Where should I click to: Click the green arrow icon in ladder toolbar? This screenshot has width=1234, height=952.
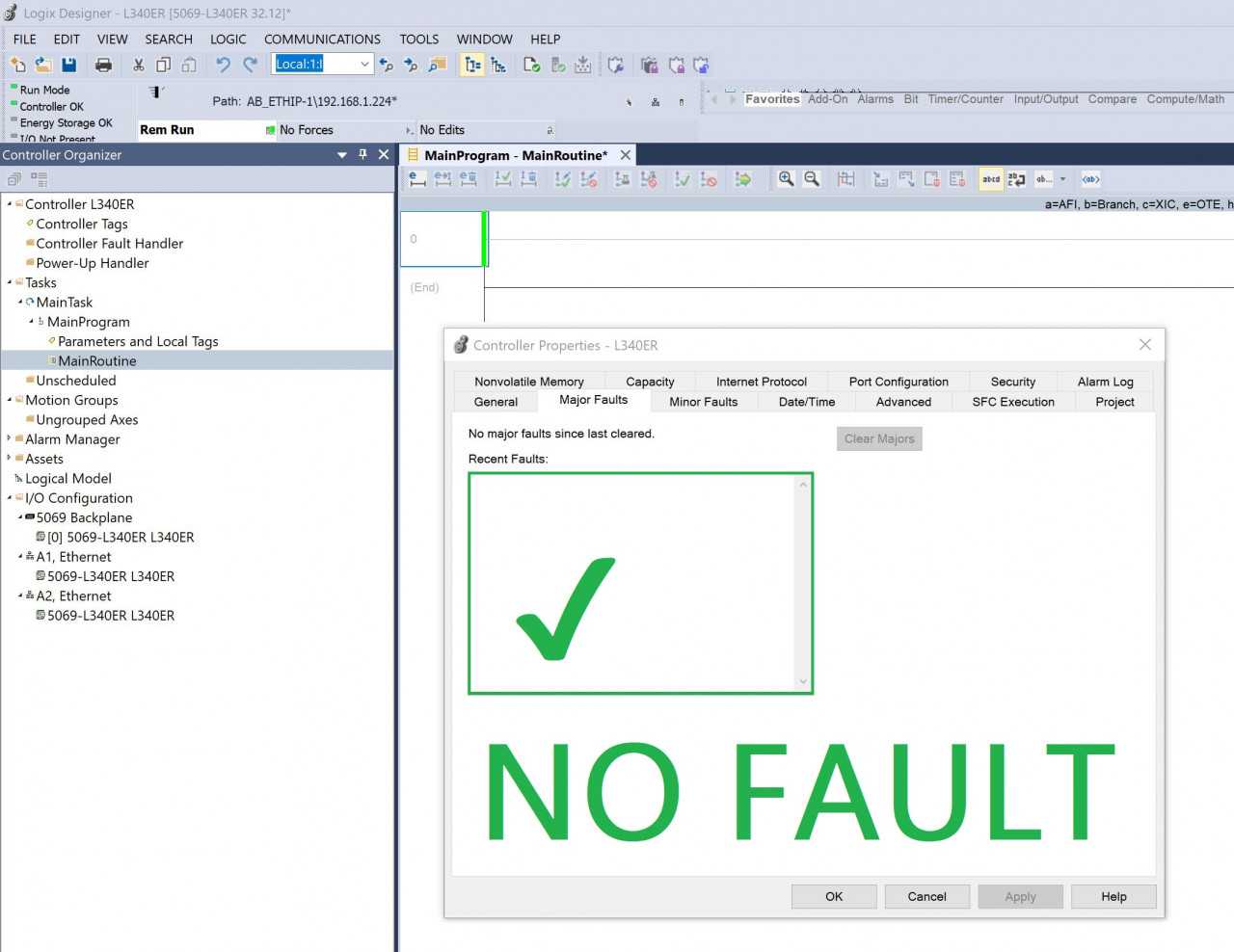pyautogui.click(x=743, y=179)
